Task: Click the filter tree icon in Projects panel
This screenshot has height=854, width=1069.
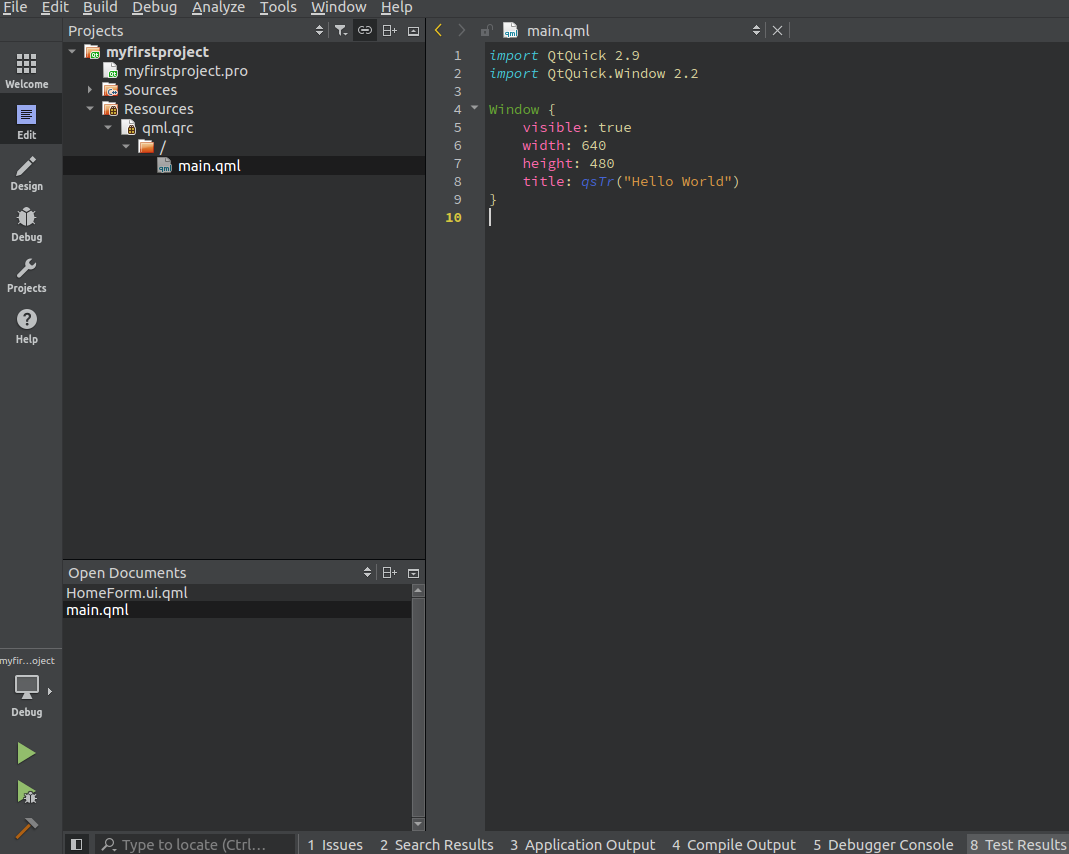Action: 341,31
